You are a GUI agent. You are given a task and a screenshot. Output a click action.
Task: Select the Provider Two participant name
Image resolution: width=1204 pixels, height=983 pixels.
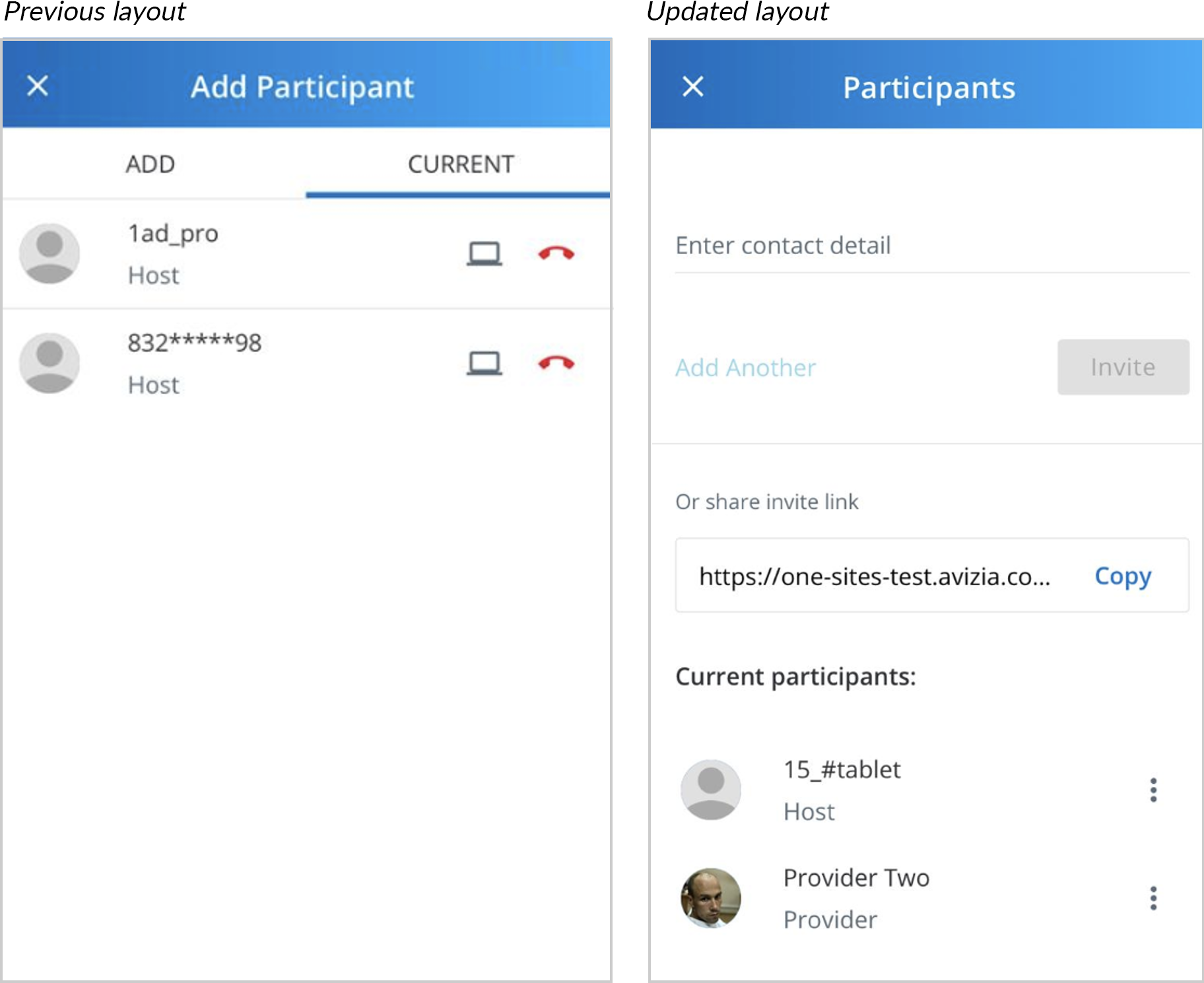click(x=856, y=877)
